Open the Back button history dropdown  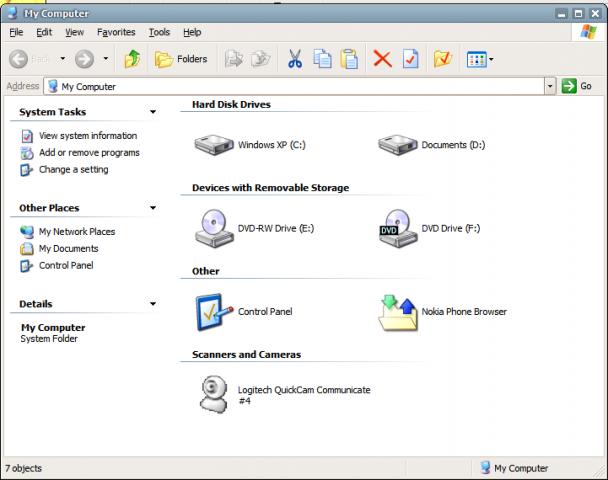tap(62, 59)
